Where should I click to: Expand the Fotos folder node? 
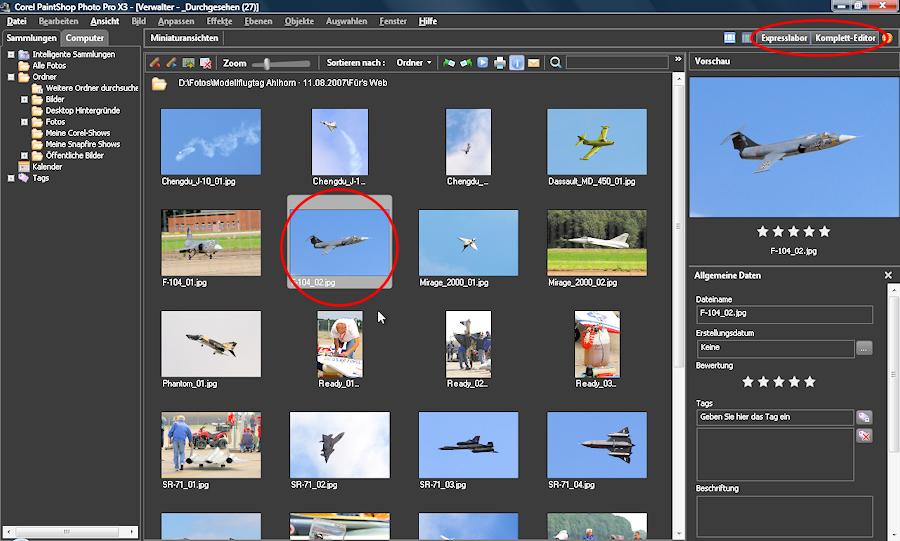pyautogui.click(x=24, y=122)
